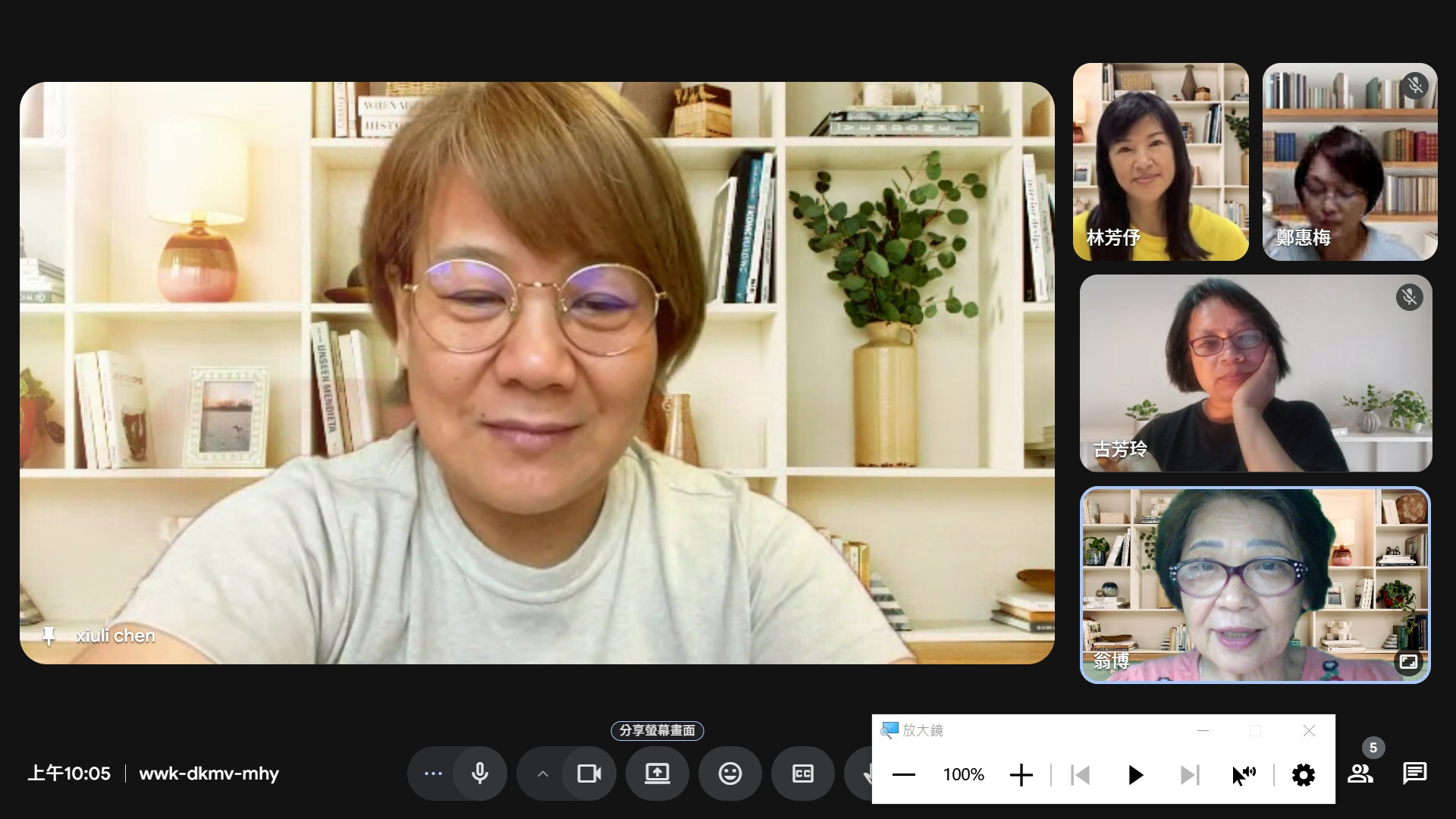Click the Magnifier zoom in plus
The image size is (1456, 819).
[1021, 775]
